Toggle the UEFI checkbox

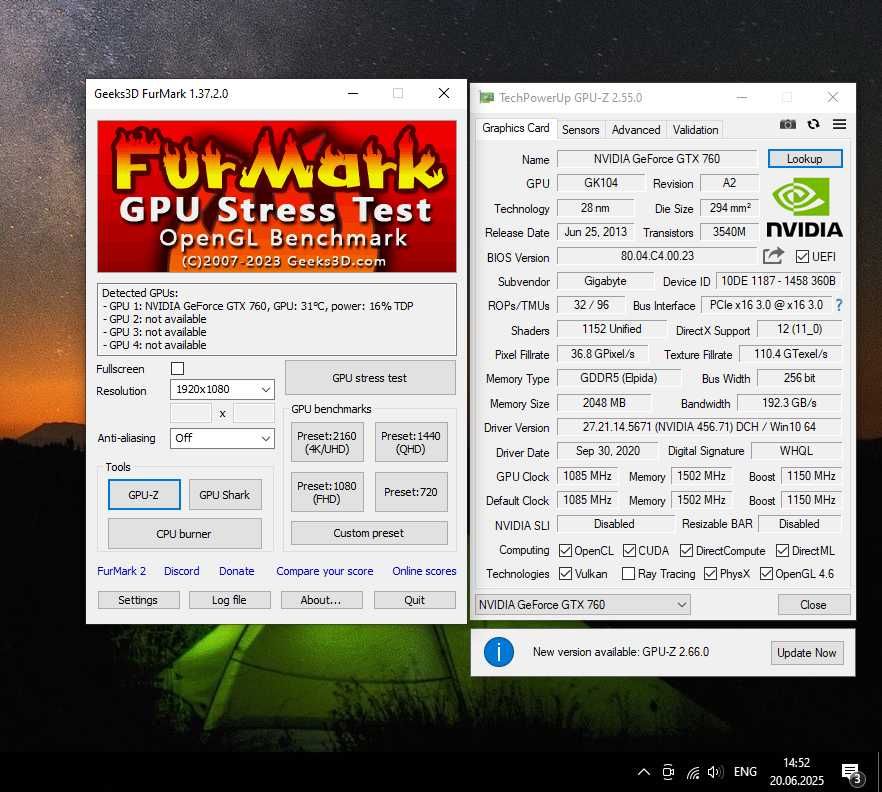pyautogui.click(x=802, y=256)
